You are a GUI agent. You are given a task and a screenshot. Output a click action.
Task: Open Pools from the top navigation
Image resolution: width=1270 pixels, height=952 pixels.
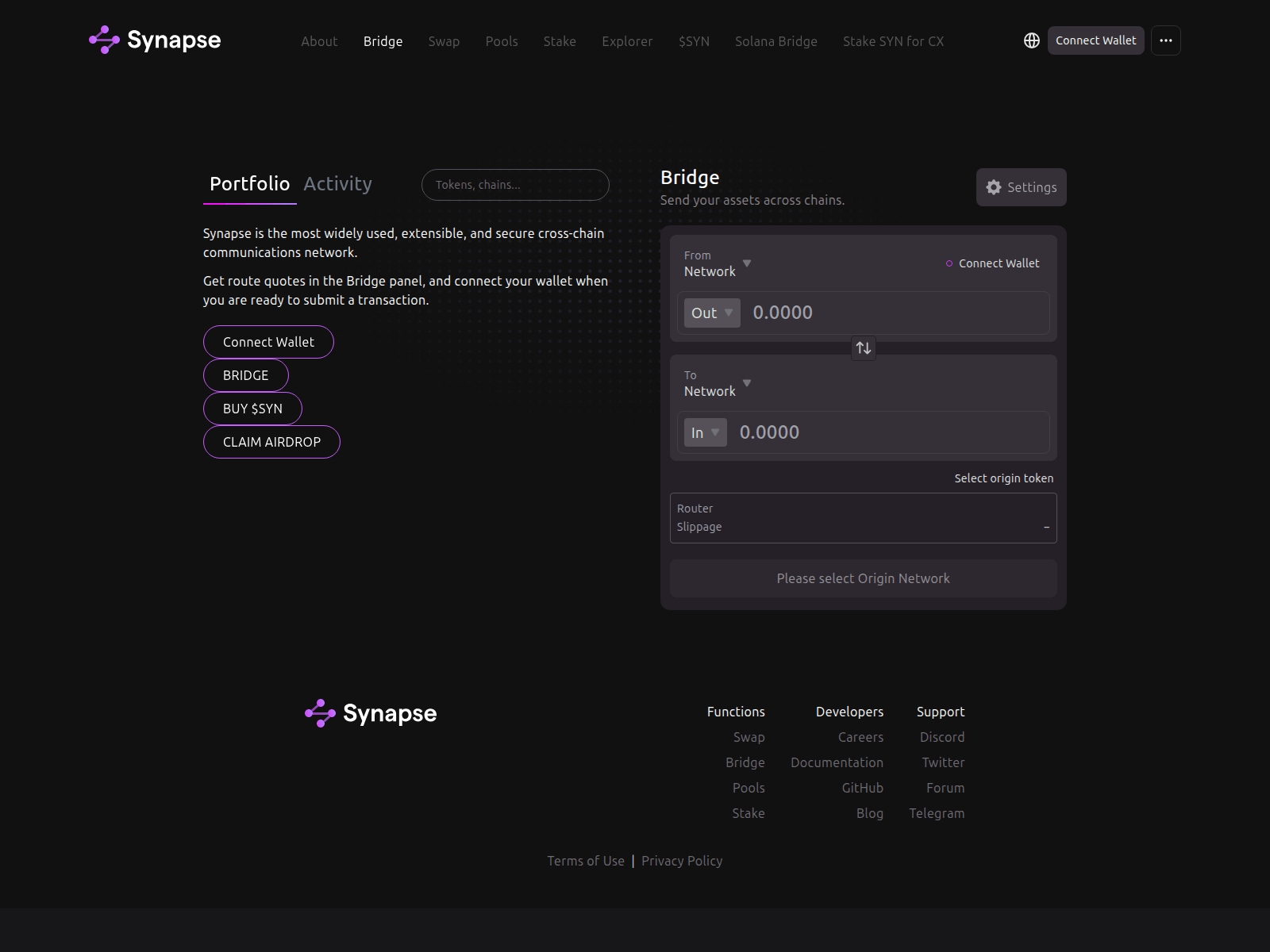tap(502, 41)
